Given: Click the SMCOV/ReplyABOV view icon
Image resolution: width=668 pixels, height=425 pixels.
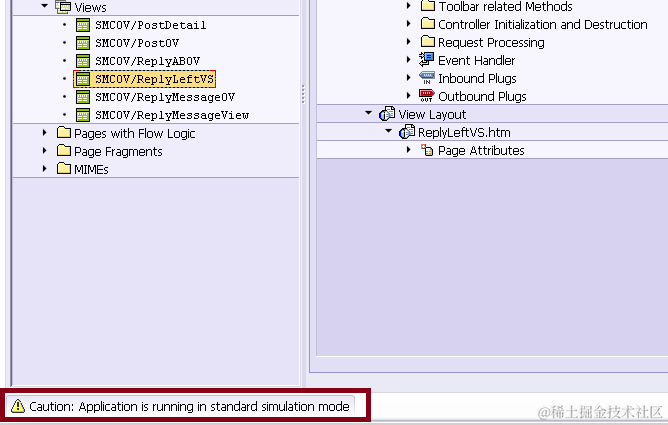Looking at the screenshot, I should 83,61.
